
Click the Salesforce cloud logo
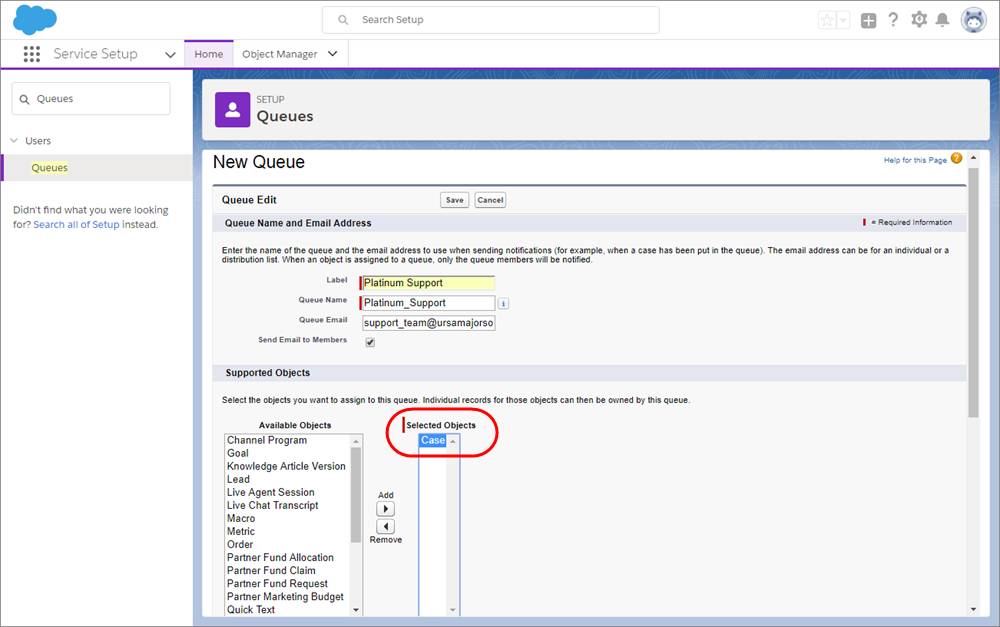[35, 19]
